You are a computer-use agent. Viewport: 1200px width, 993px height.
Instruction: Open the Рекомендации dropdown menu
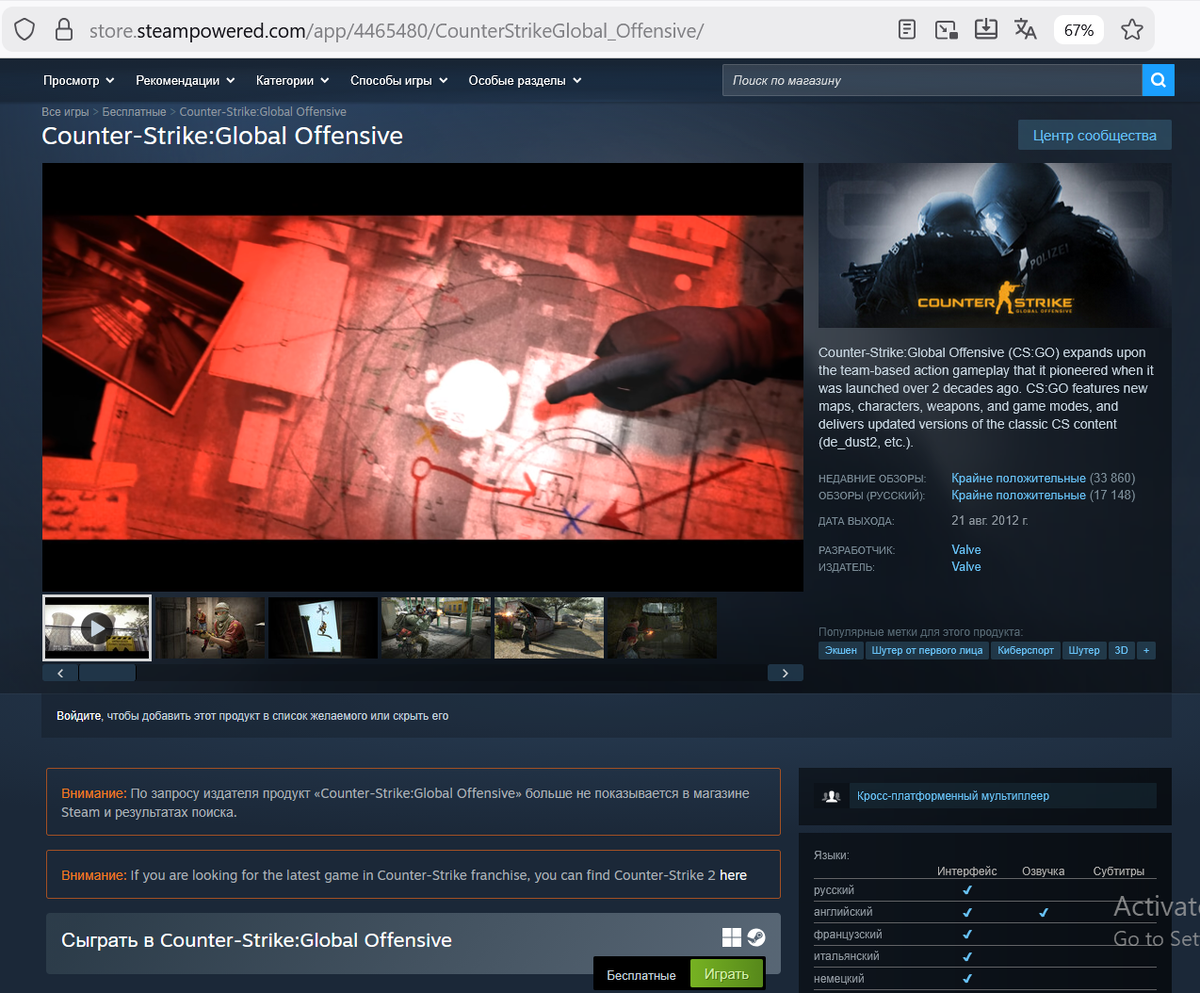[x=185, y=80]
